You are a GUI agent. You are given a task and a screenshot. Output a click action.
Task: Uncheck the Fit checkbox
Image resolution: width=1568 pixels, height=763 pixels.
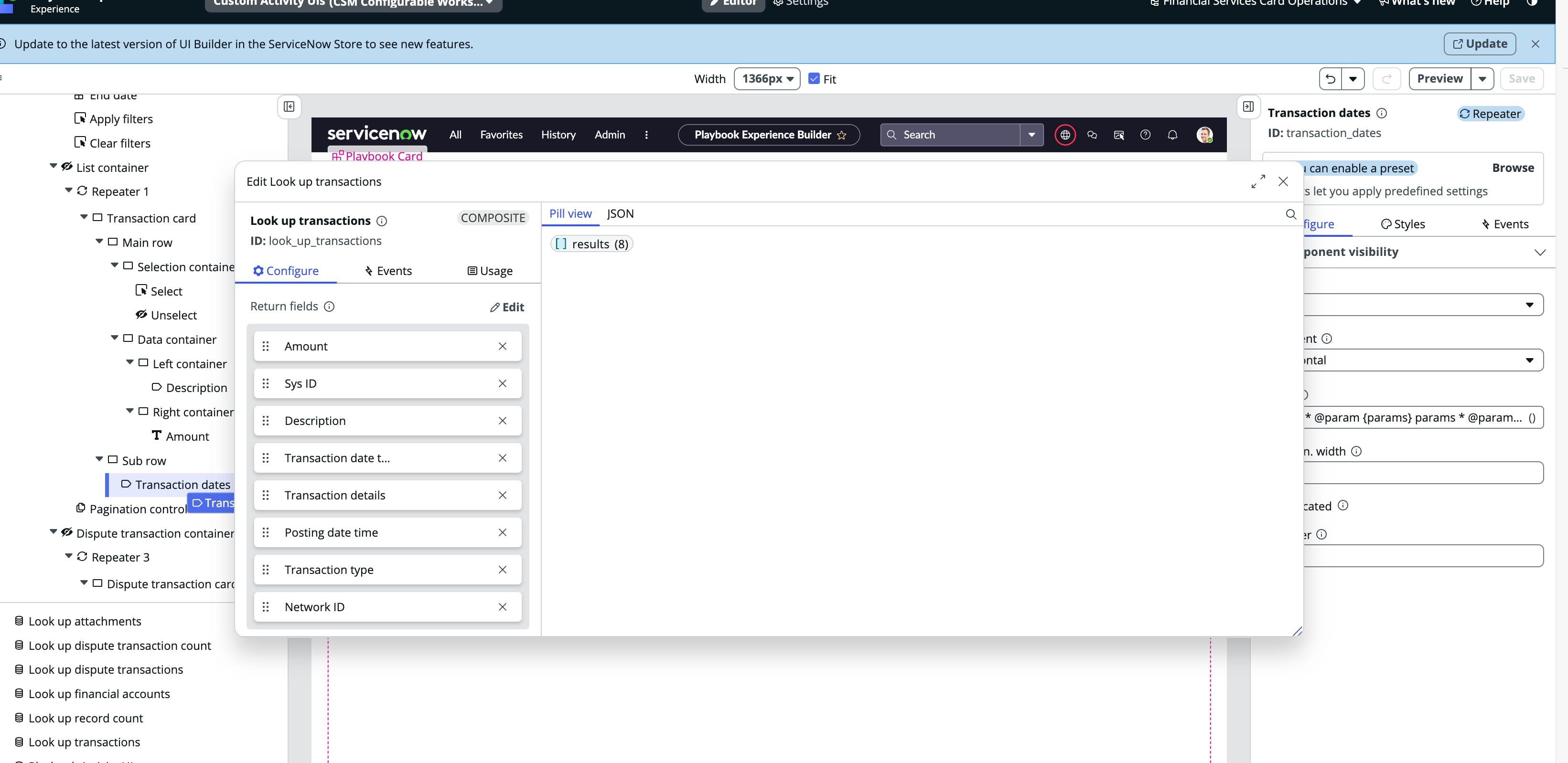click(x=814, y=78)
